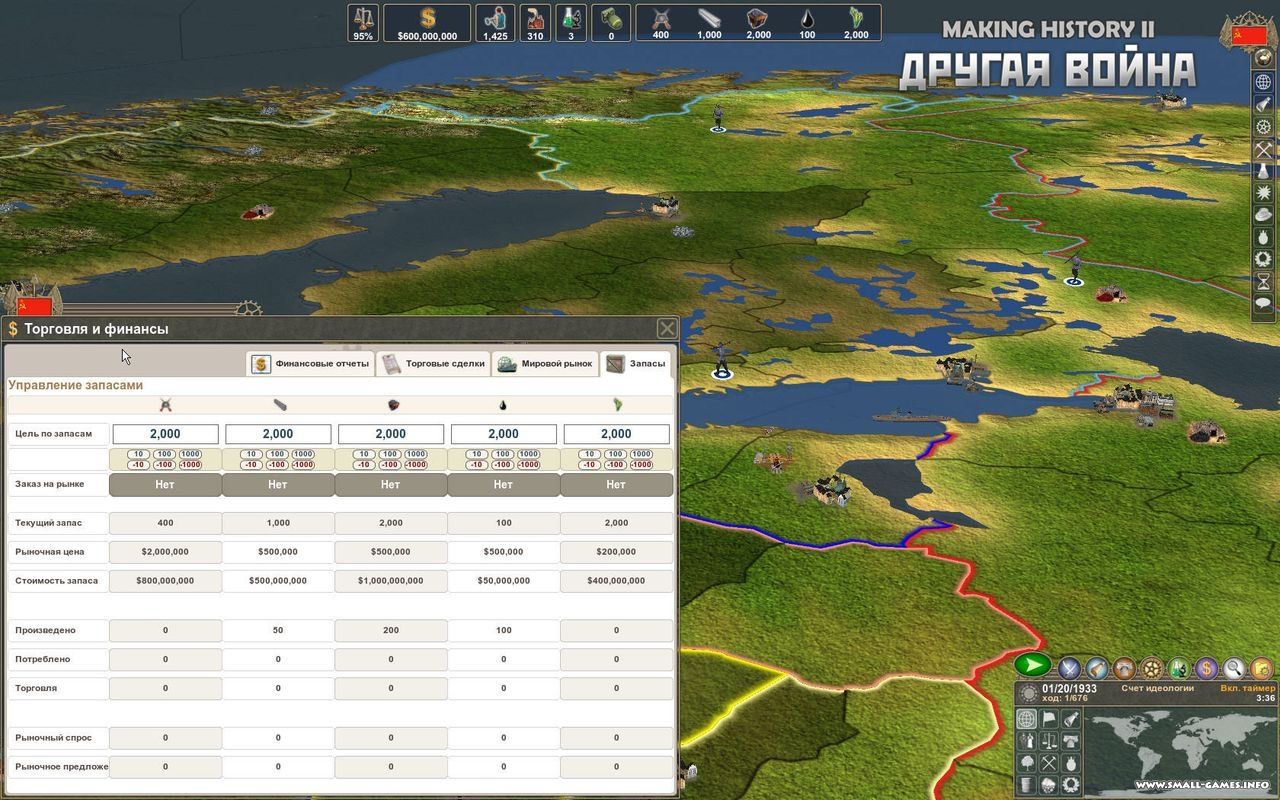Viewport: 1280px width, 800px height.
Task: Select the weather cloud map mode near minimap
Action: [1049, 785]
